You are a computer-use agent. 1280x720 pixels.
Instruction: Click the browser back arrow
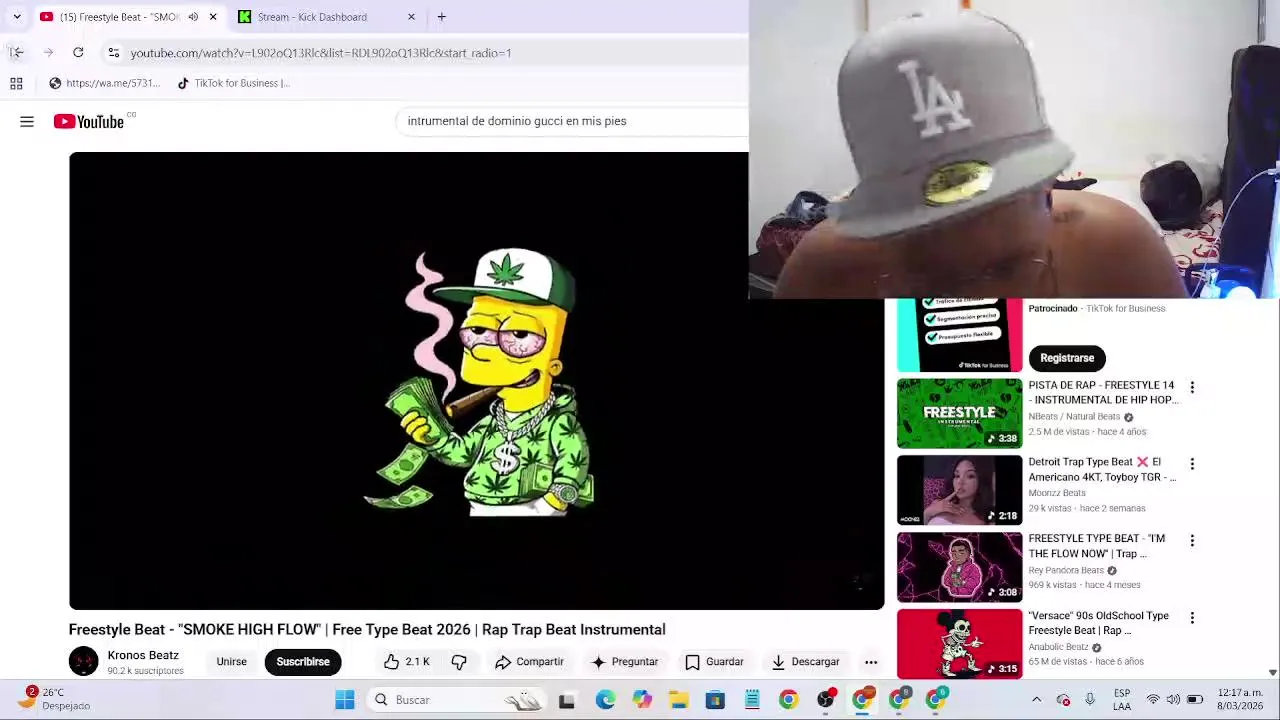click(16, 53)
